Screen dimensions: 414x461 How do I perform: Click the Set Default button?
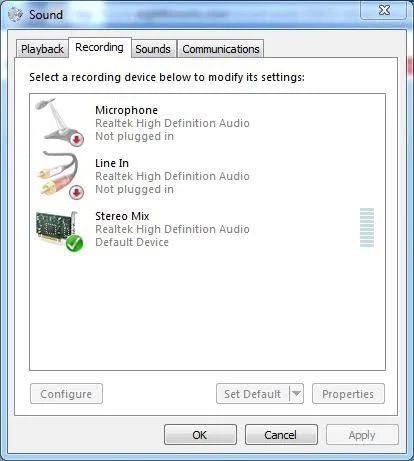(253, 394)
